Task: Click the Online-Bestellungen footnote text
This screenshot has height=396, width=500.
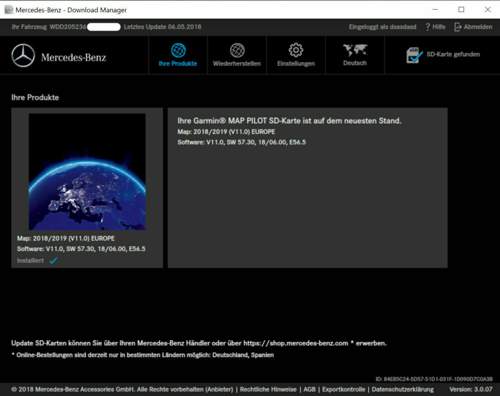Action: point(143,355)
